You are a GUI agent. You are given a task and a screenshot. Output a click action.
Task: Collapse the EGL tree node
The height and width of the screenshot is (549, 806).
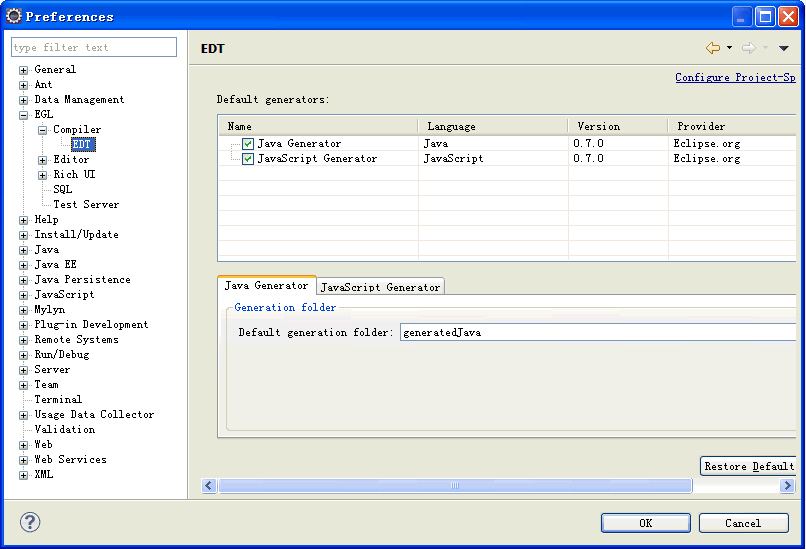pos(23,115)
